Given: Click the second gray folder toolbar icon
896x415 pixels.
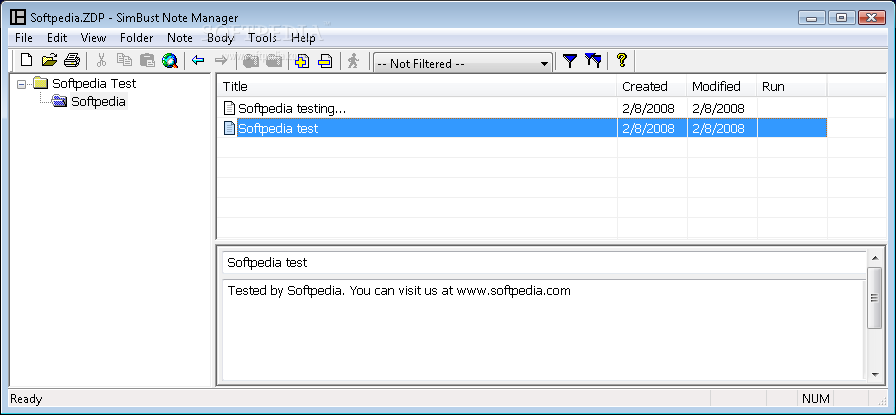Looking at the screenshot, I should coord(274,60).
